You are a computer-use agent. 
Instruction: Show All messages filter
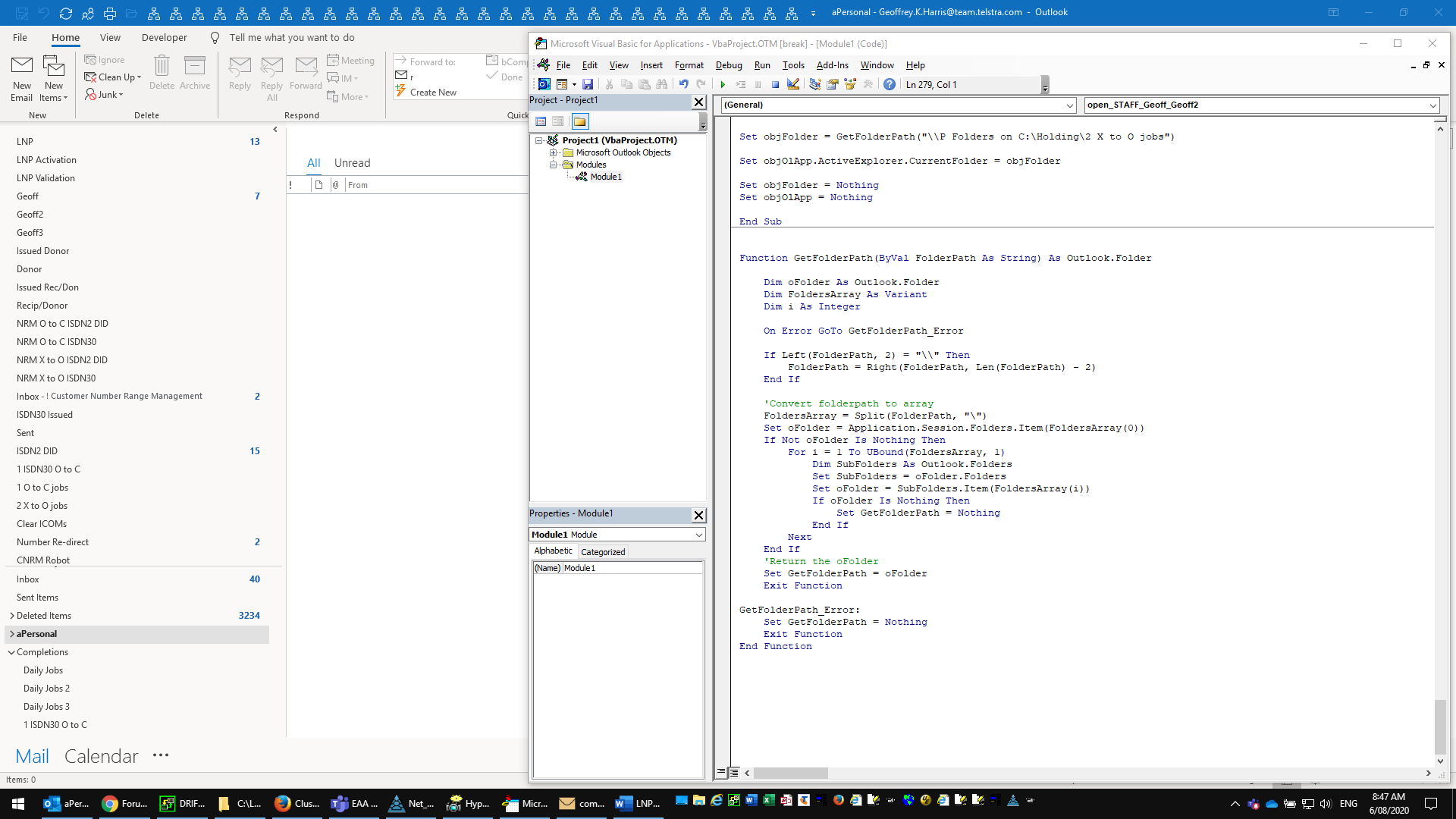pyautogui.click(x=313, y=163)
